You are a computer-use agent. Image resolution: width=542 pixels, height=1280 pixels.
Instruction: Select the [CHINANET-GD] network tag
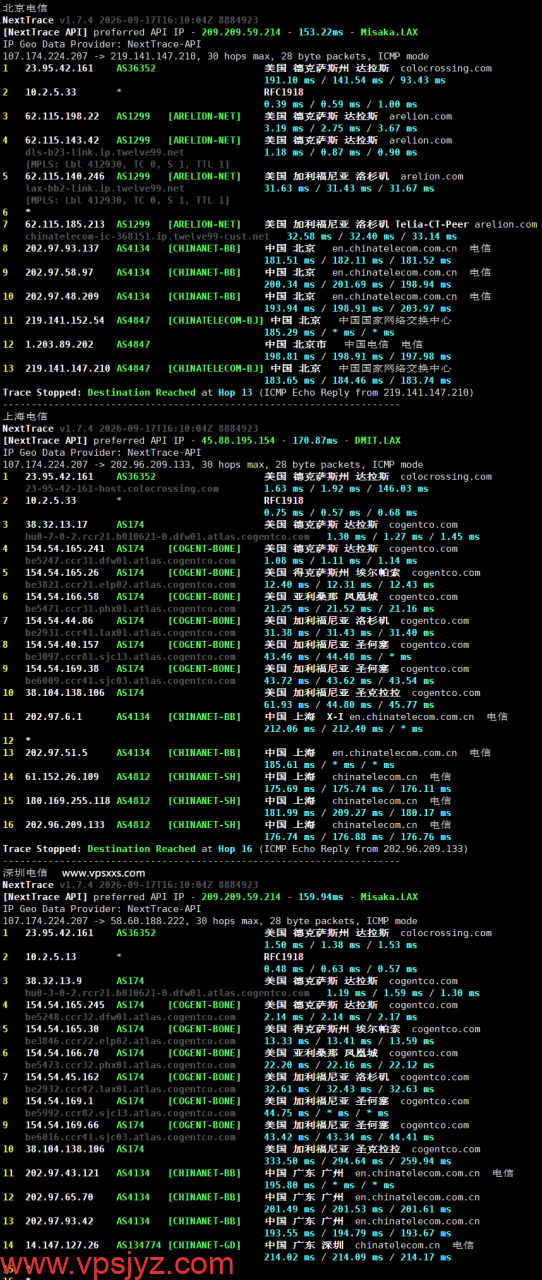tap(205, 1244)
